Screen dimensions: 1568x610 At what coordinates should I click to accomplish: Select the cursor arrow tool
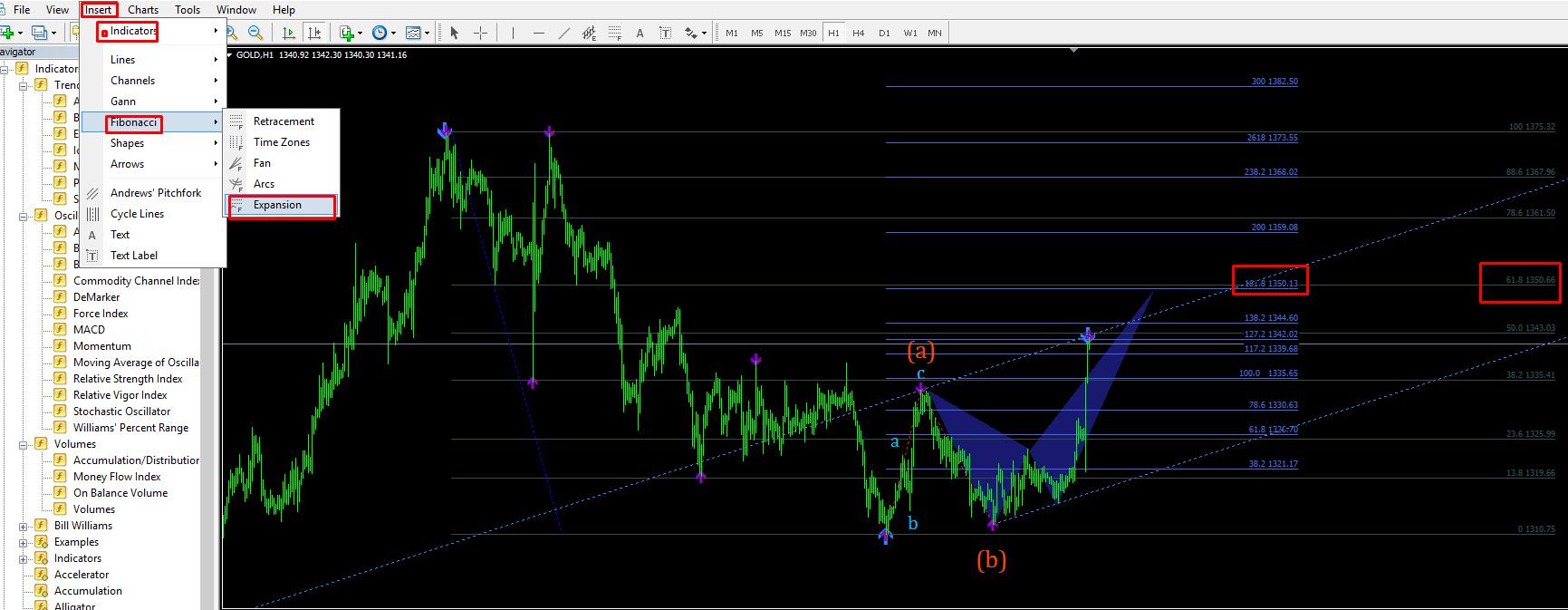455,33
